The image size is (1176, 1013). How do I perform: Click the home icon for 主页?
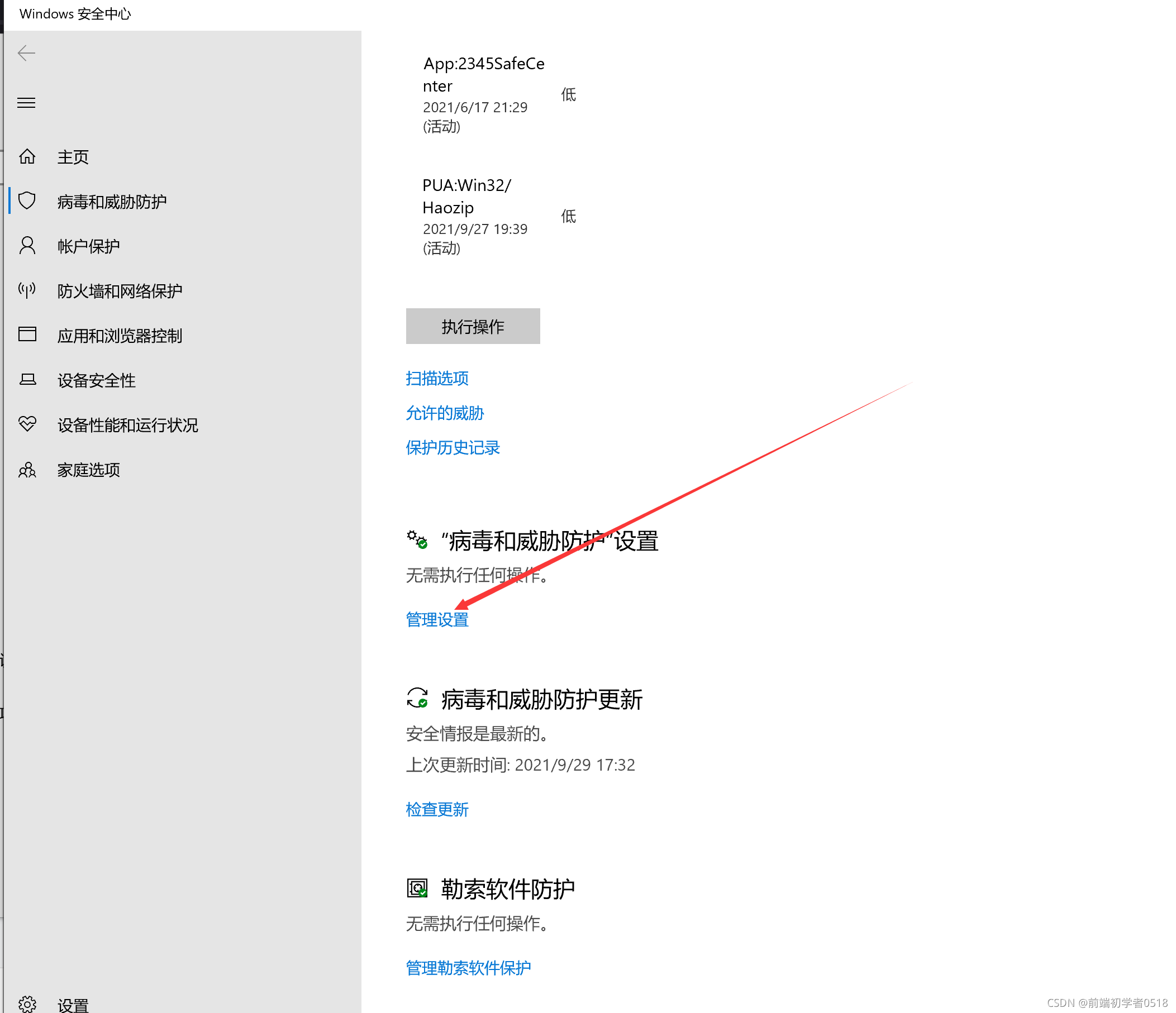[27, 156]
